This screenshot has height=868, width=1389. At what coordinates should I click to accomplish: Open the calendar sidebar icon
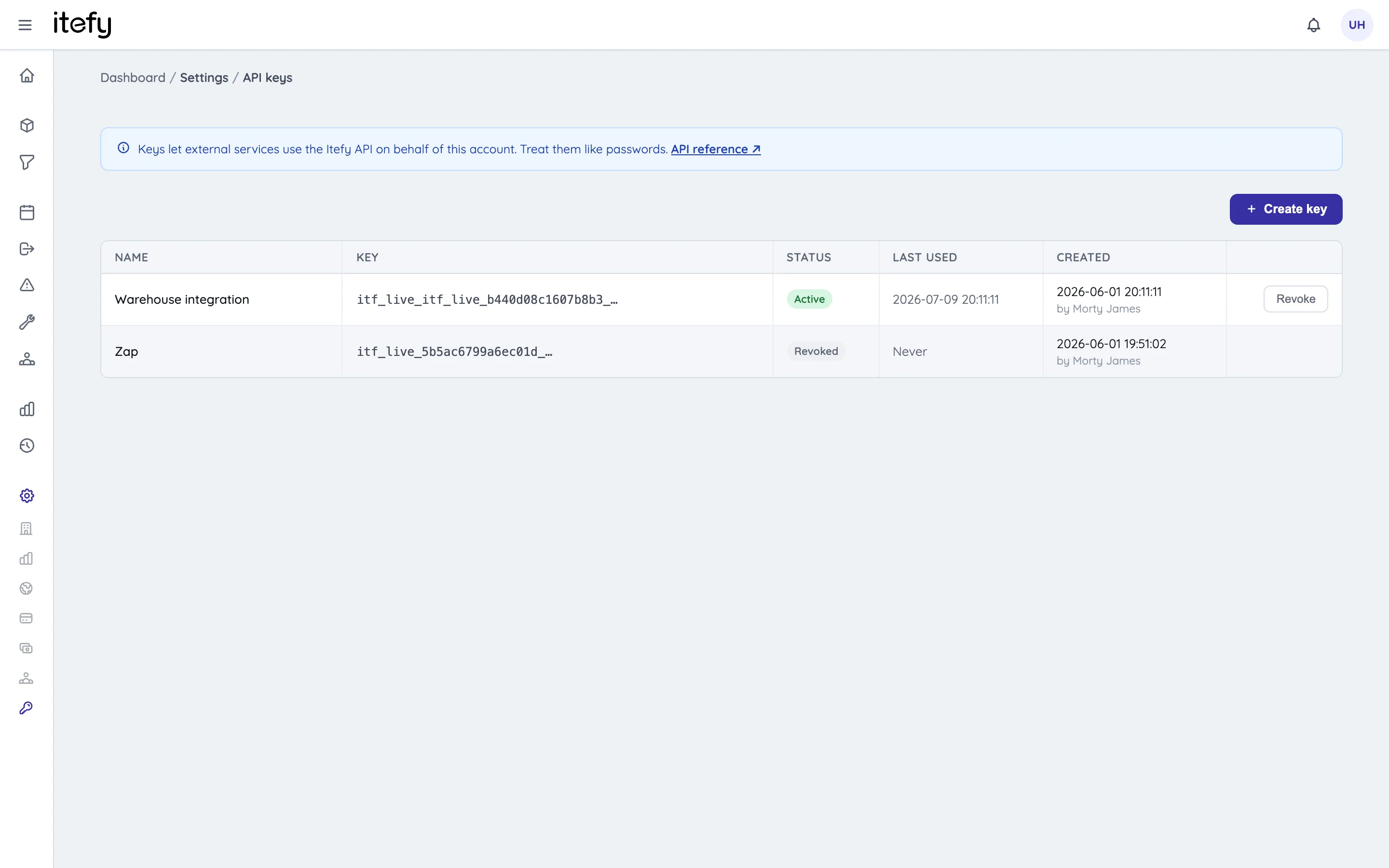coord(27,212)
